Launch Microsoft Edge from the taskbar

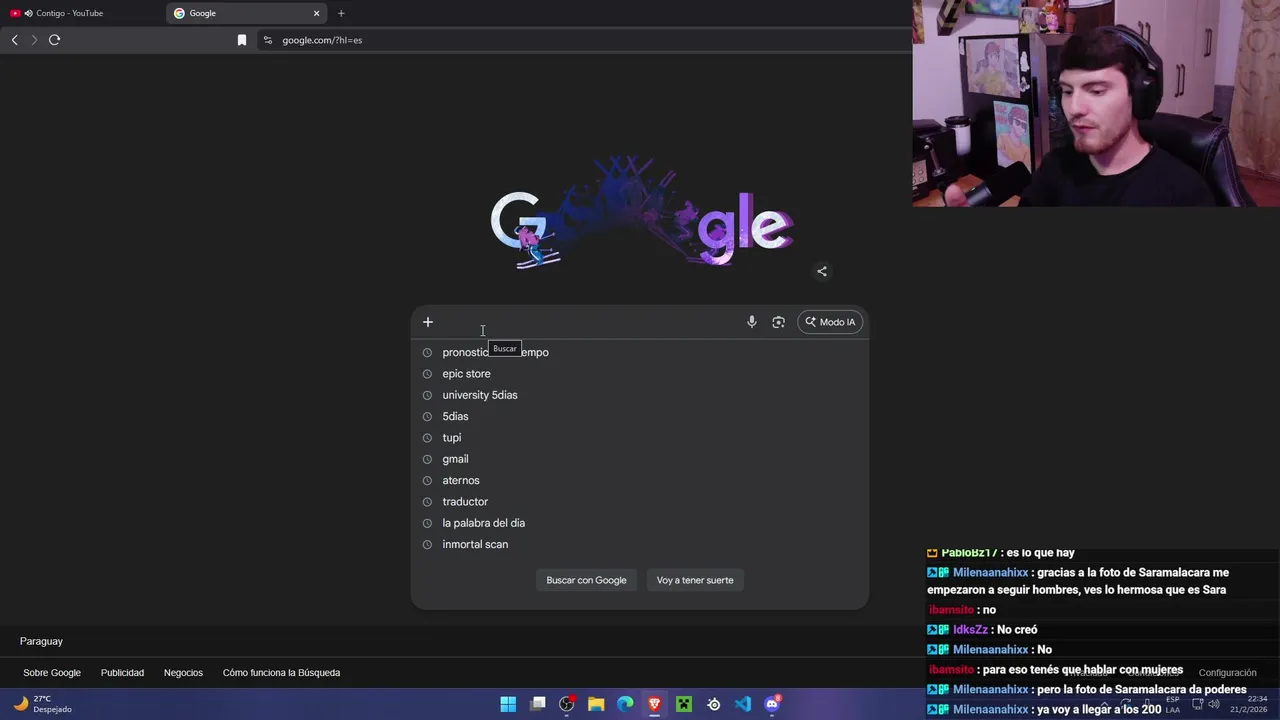click(x=625, y=704)
